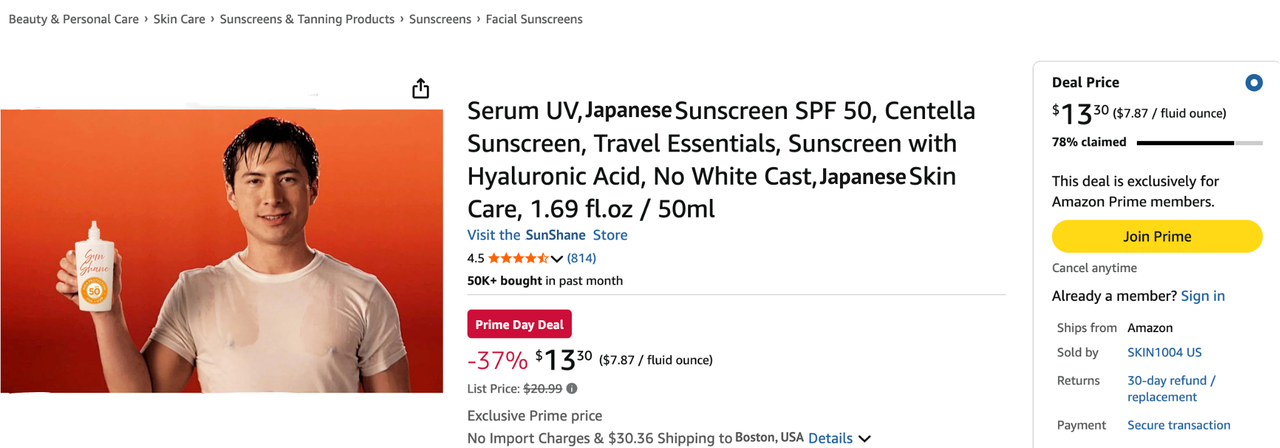Click the List Price info icon
Viewport: 1280px width, 448px height.
coord(572,388)
